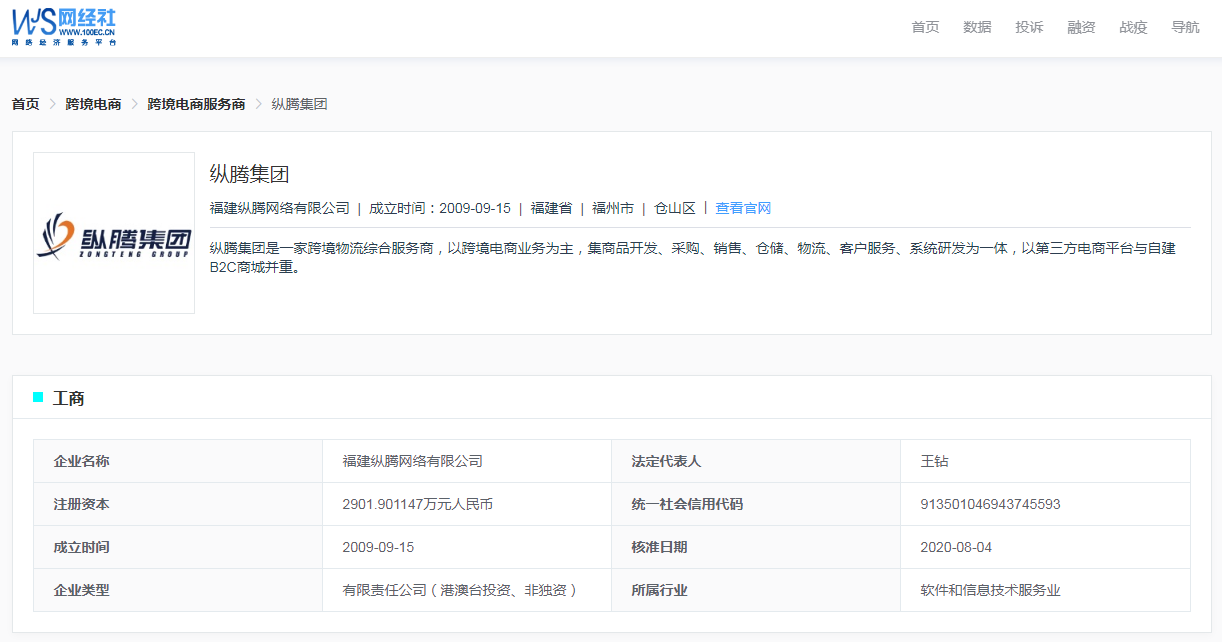Open the 融资 navigation item
This screenshot has height=642, width=1222.
point(1081,27)
